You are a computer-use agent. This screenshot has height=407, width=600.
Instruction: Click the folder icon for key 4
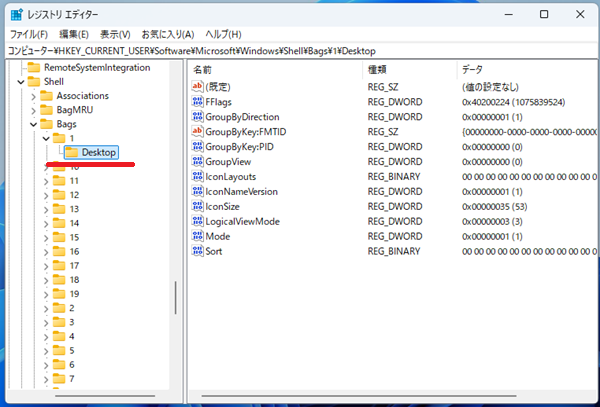[x=59, y=336]
